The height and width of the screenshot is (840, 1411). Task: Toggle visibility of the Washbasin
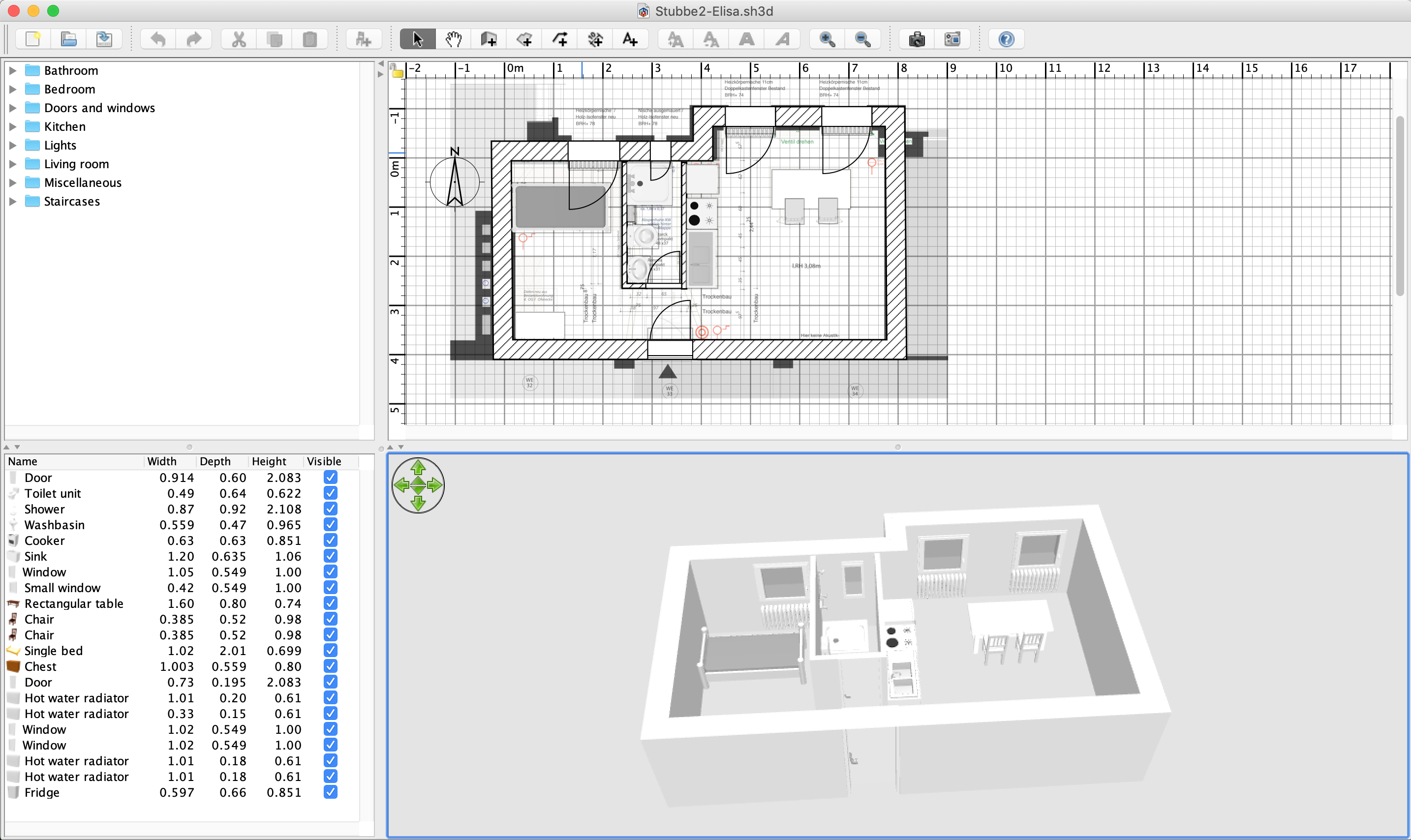tap(331, 525)
